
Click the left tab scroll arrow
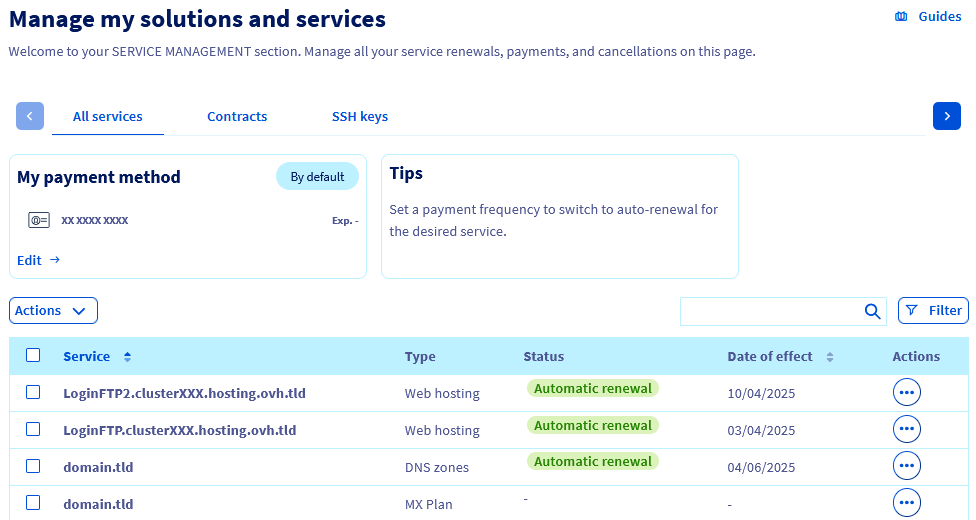tap(30, 116)
